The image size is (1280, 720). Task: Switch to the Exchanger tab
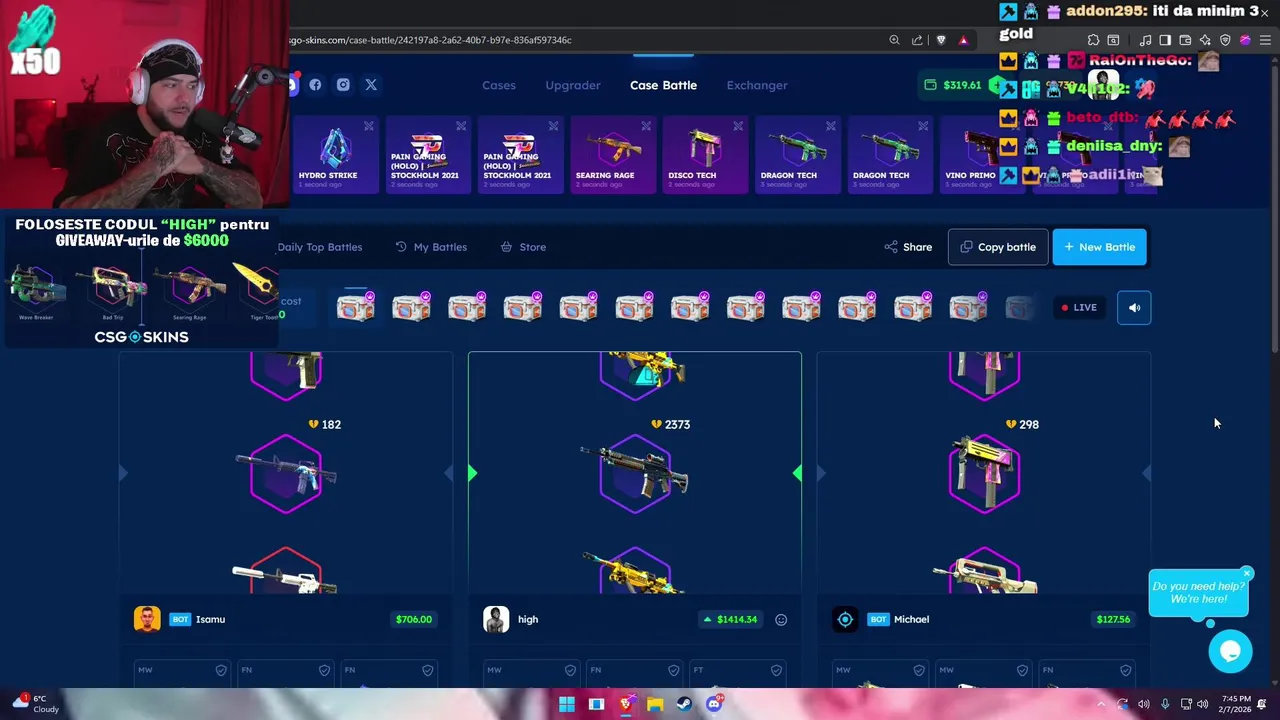coord(757,85)
